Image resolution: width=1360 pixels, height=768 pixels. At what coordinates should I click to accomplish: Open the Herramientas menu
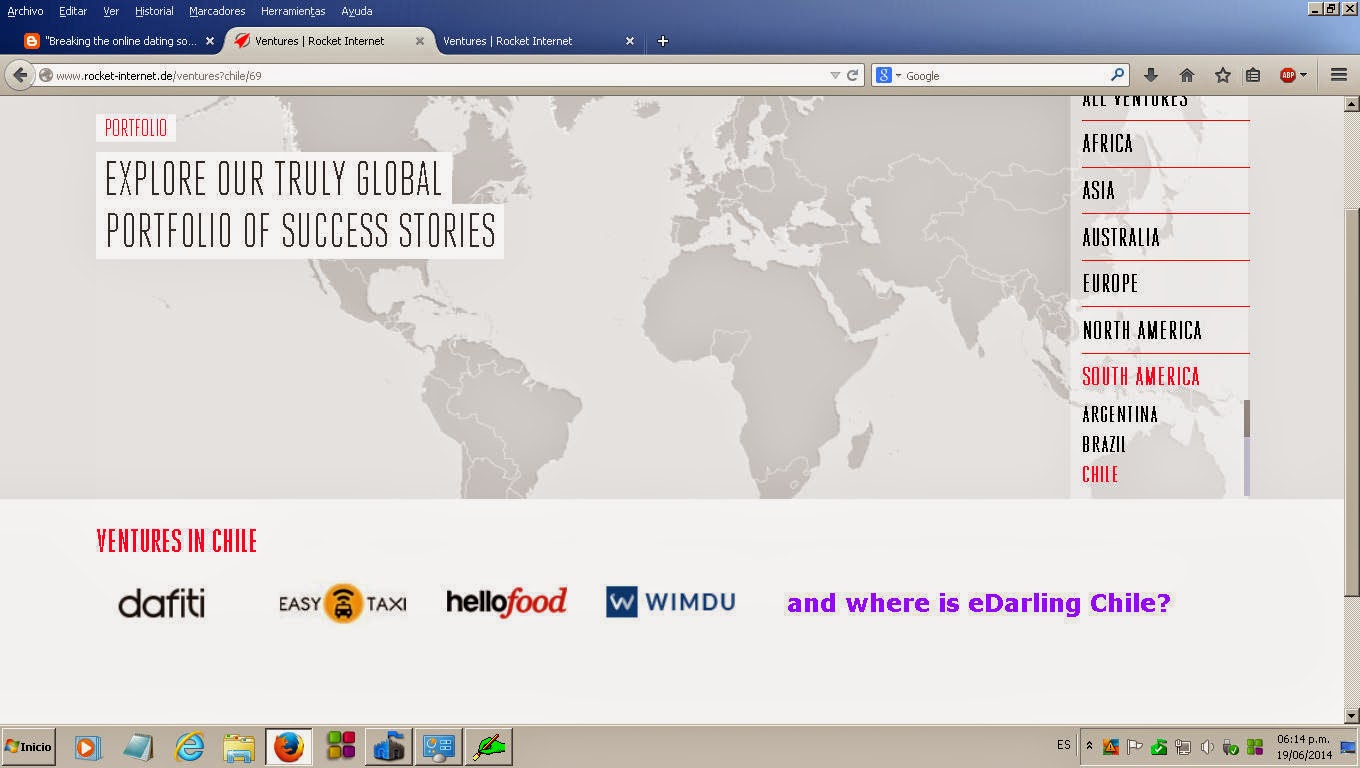(x=293, y=11)
